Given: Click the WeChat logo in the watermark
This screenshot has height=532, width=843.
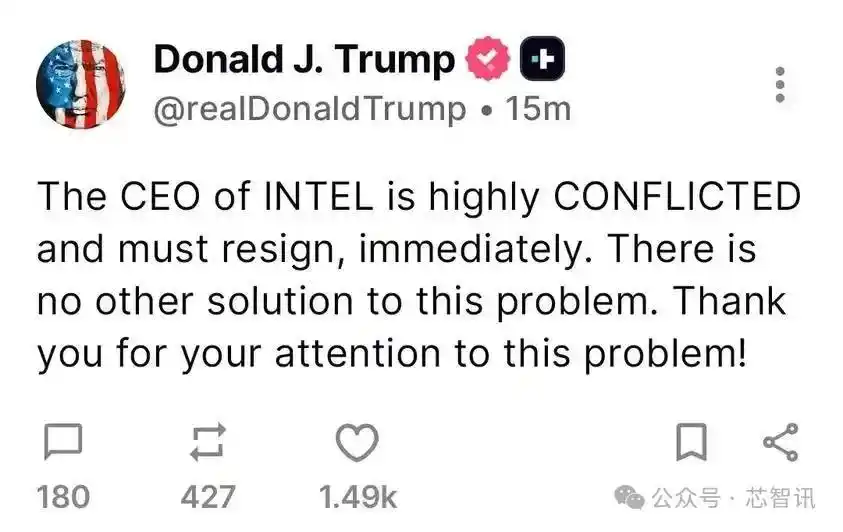Looking at the screenshot, I should pyautogui.click(x=629, y=497).
